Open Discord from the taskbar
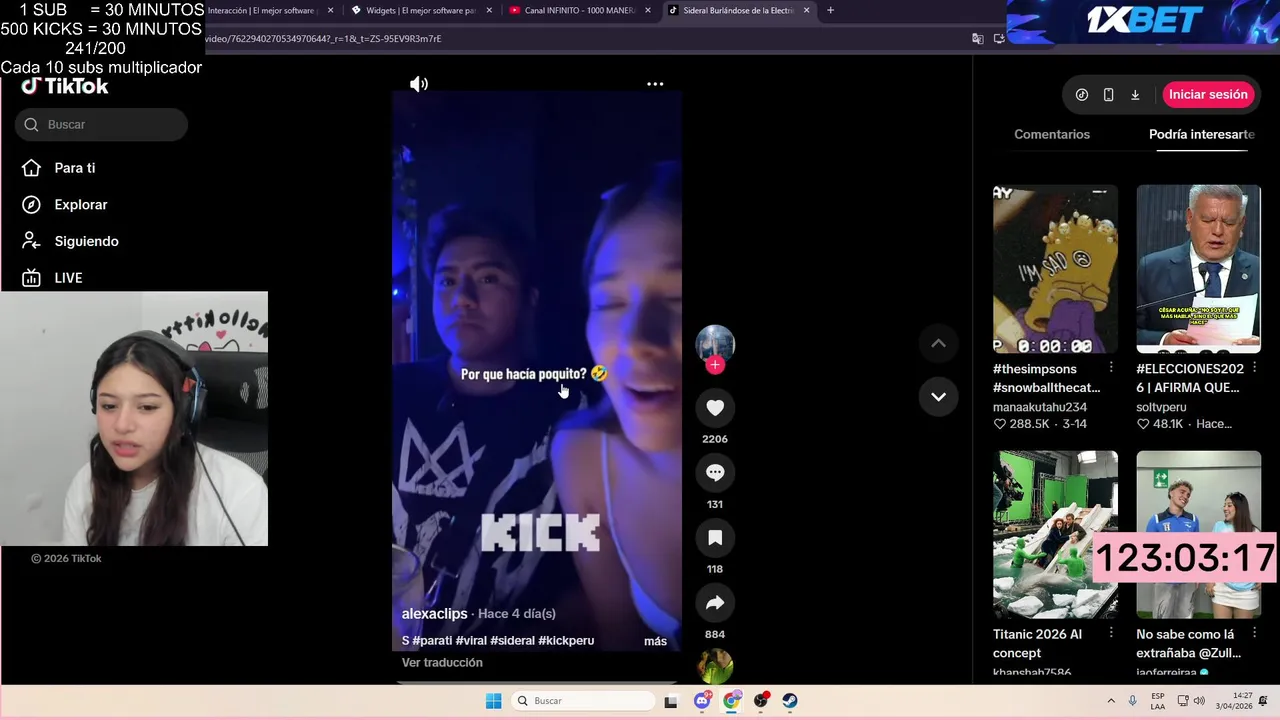 coord(702,700)
